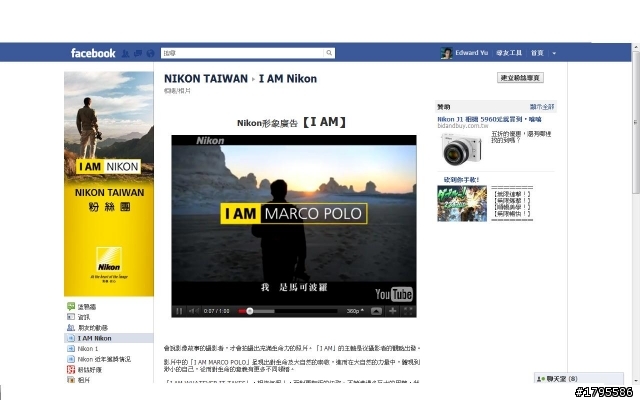Click the white Nikon J1 camera thumbnail

462,149
